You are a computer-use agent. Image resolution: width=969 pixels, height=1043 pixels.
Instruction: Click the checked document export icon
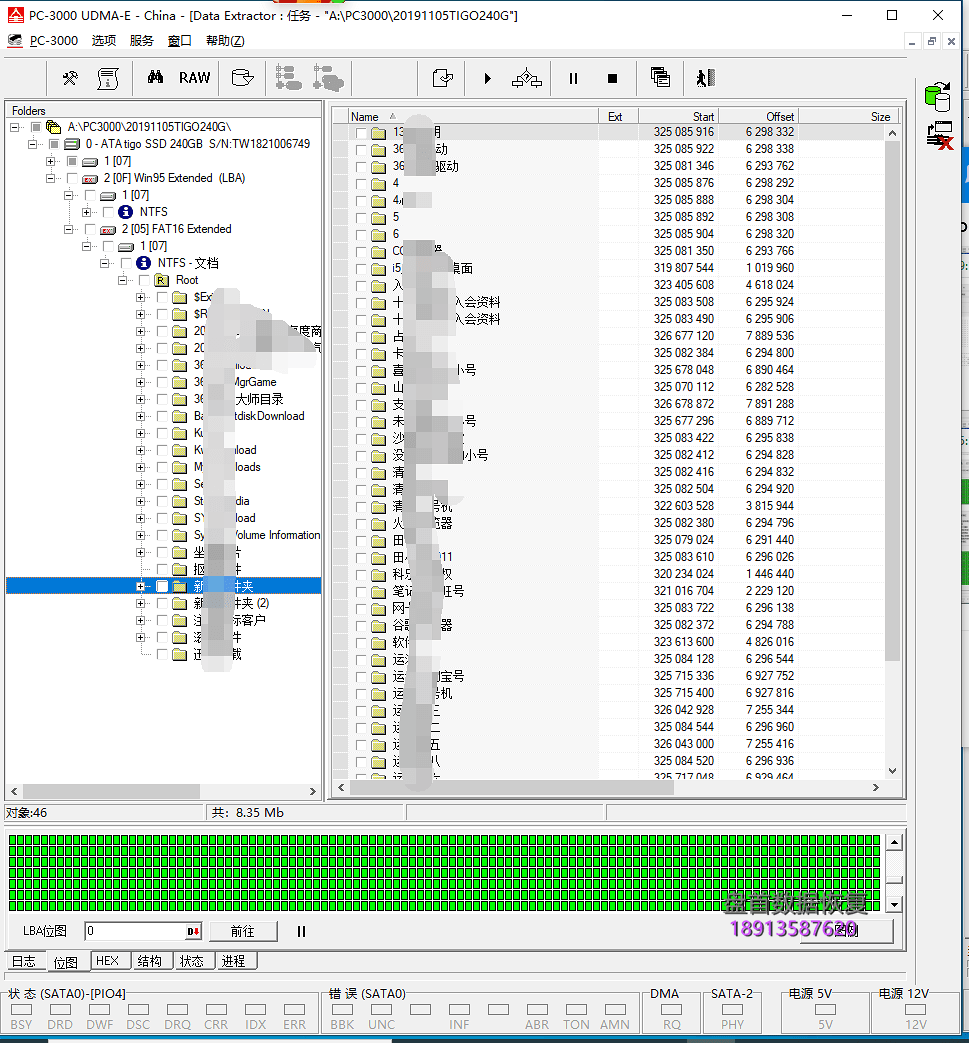pyautogui.click(x=442, y=78)
